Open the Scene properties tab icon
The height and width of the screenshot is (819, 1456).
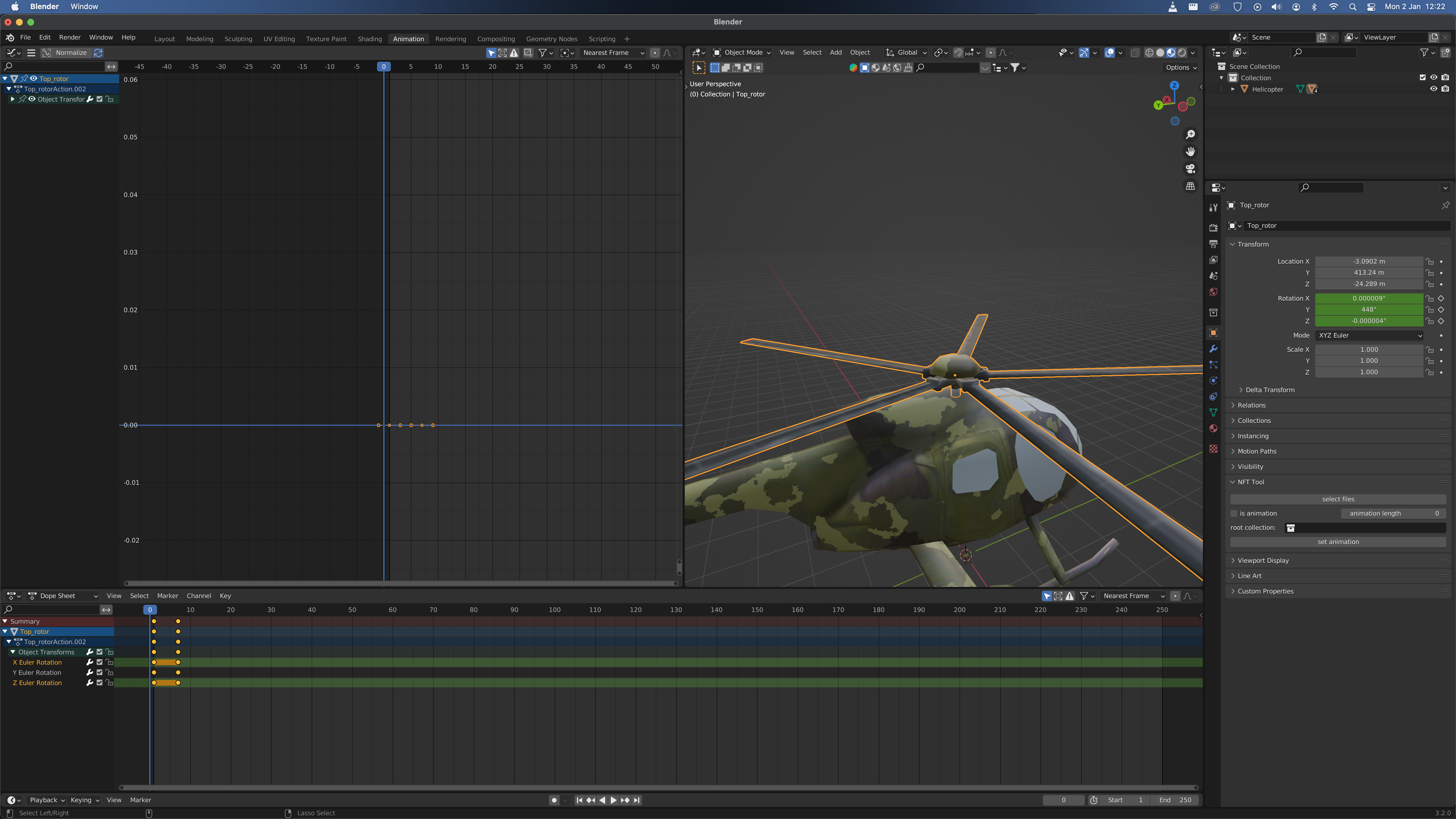point(1213,276)
